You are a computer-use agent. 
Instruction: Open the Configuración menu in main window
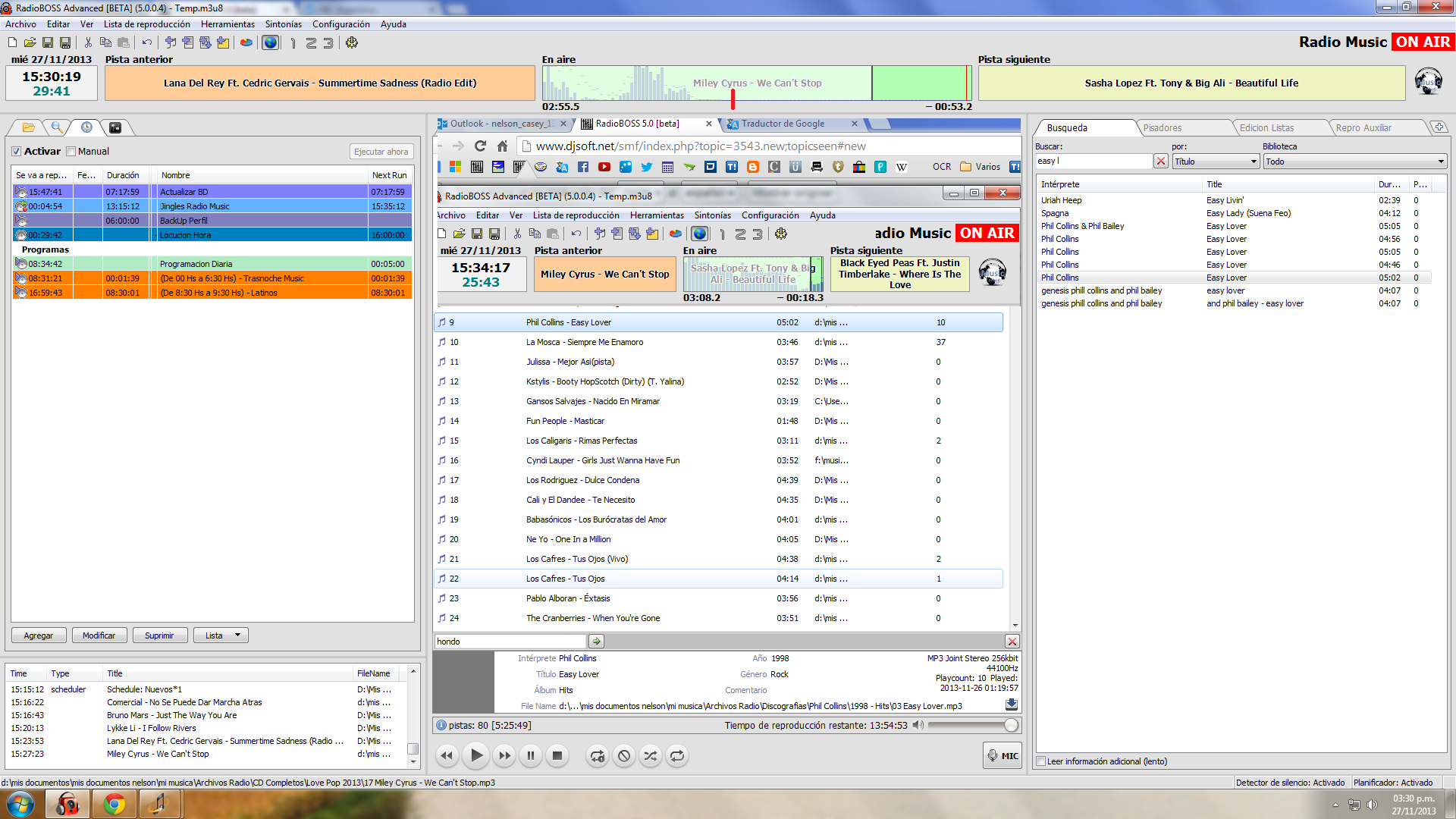[x=341, y=24]
